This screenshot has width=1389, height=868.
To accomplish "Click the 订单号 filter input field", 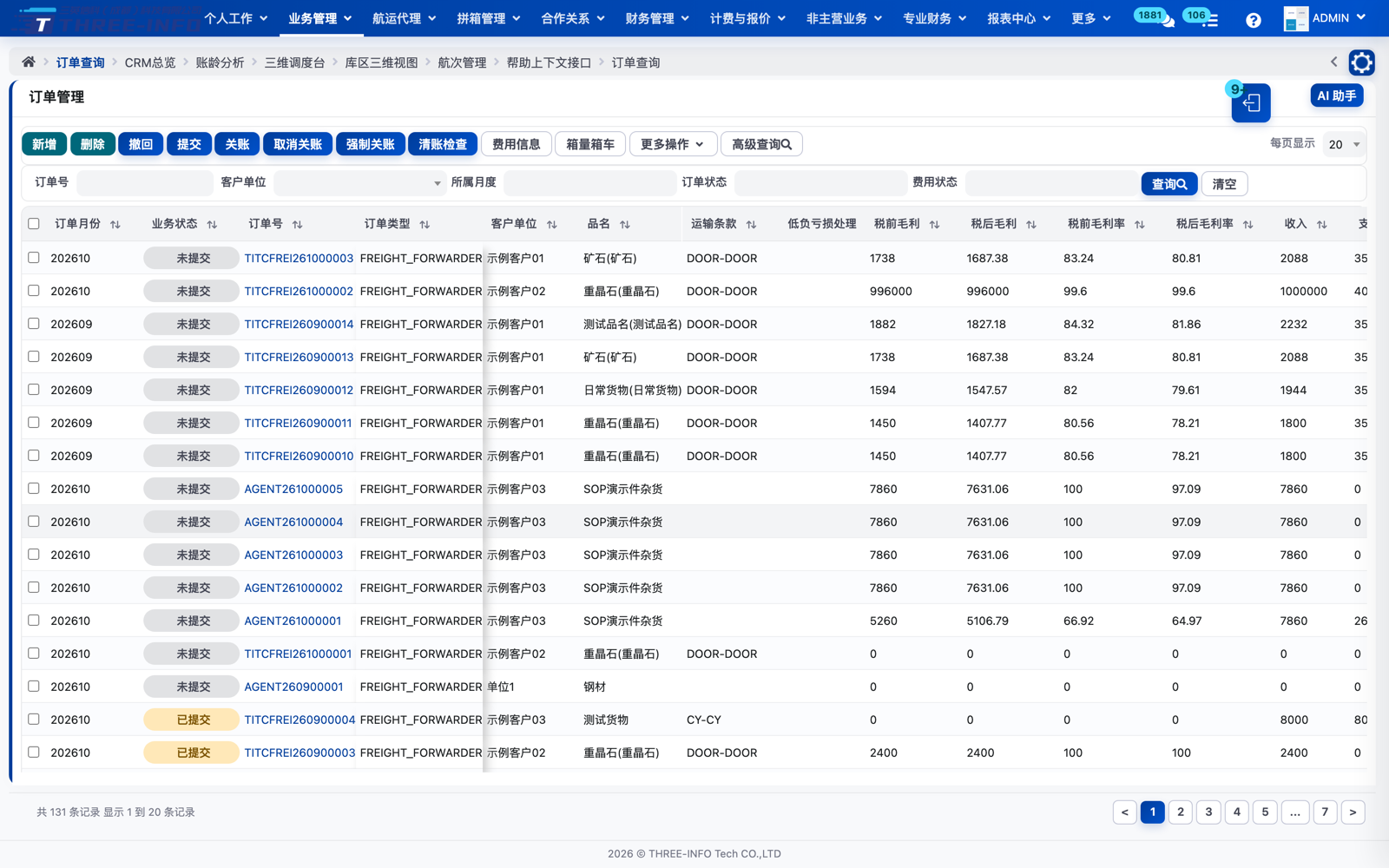I will (145, 183).
